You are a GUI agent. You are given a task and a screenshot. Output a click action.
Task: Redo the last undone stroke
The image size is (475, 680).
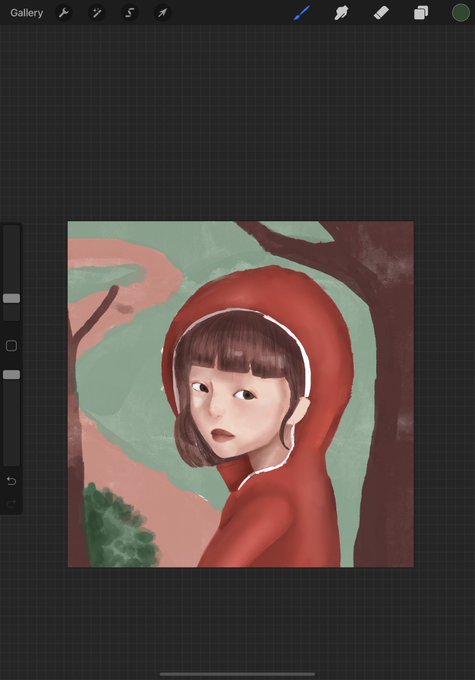[x=12, y=503]
